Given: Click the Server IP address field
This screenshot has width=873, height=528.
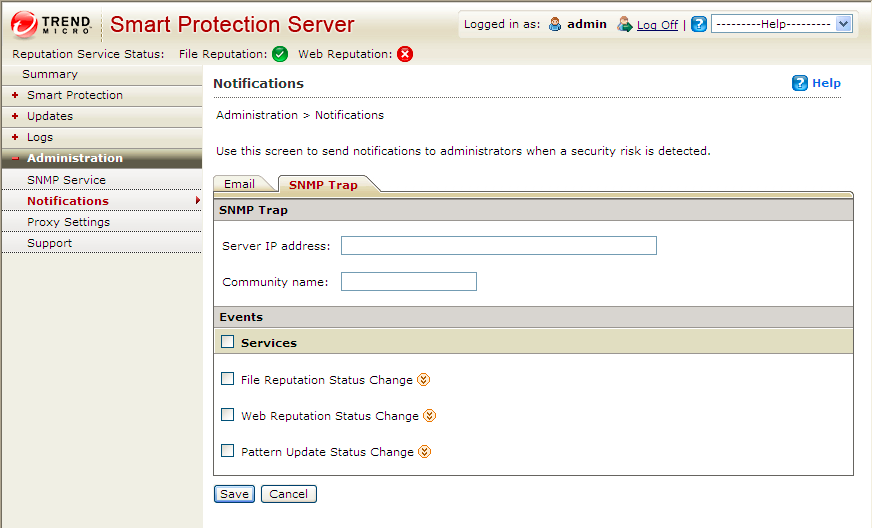Looking at the screenshot, I should pyautogui.click(x=498, y=246).
